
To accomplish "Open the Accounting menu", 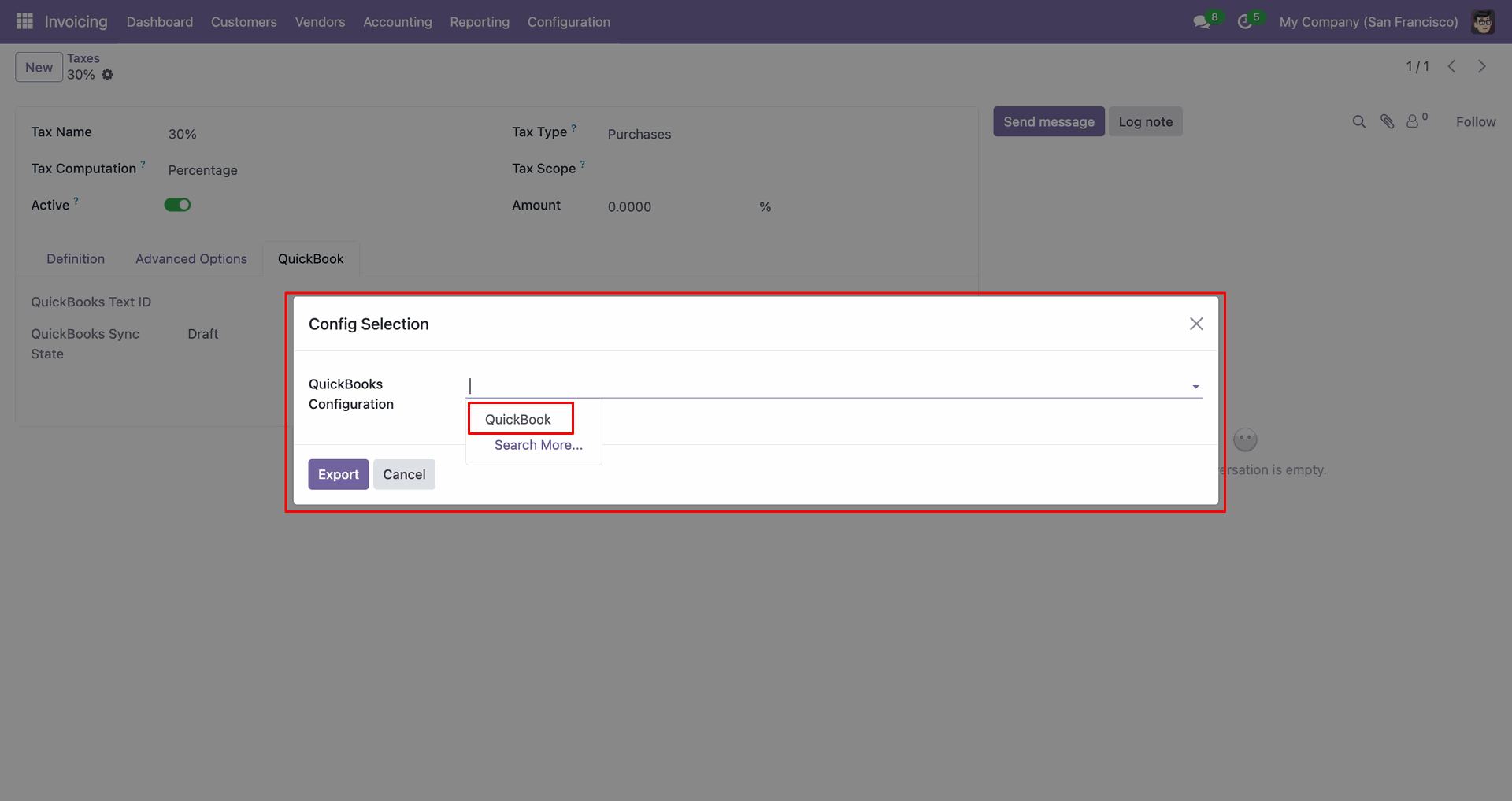I will 397,22.
